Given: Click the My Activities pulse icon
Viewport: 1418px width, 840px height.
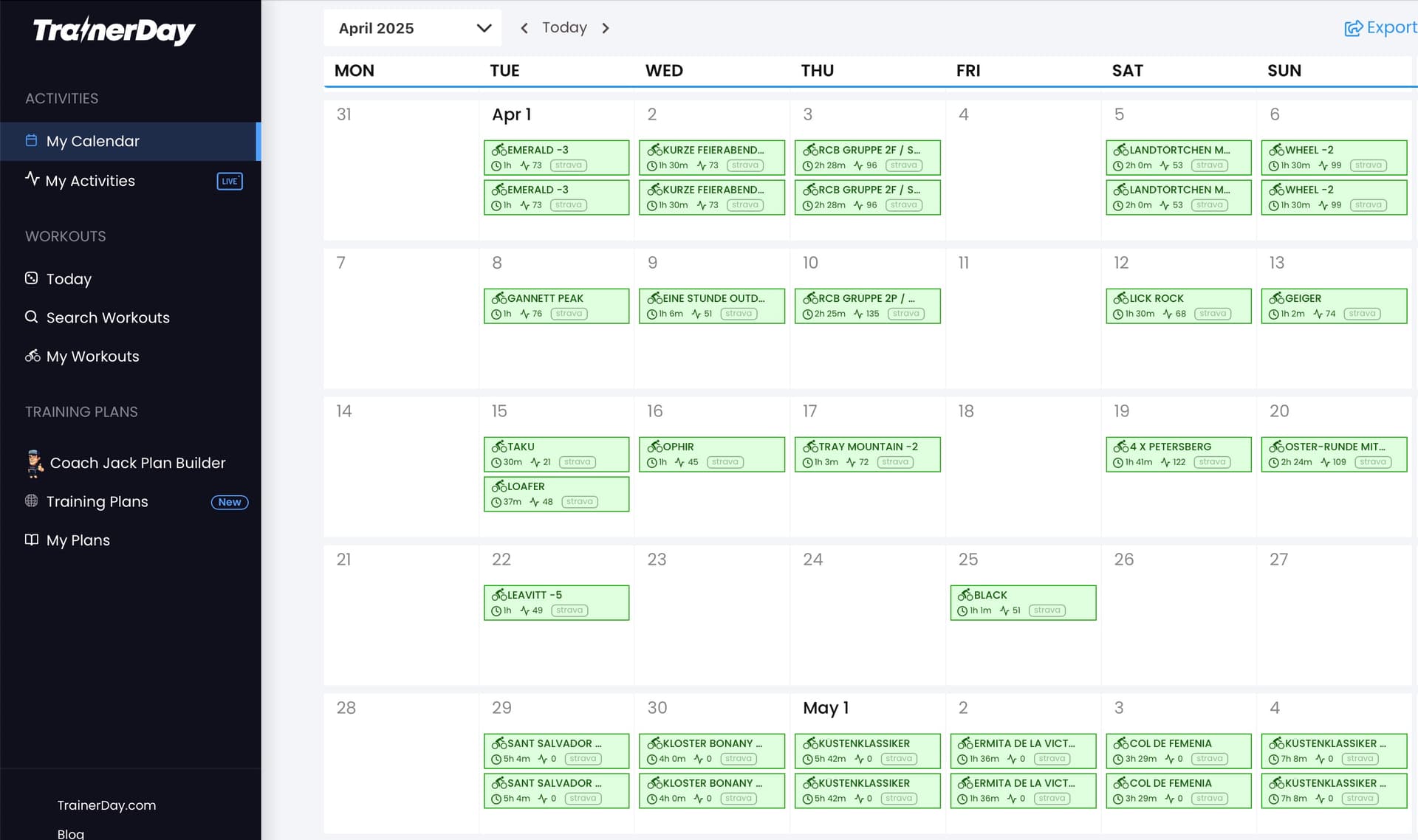Looking at the screenshot, I should [32, 178].
